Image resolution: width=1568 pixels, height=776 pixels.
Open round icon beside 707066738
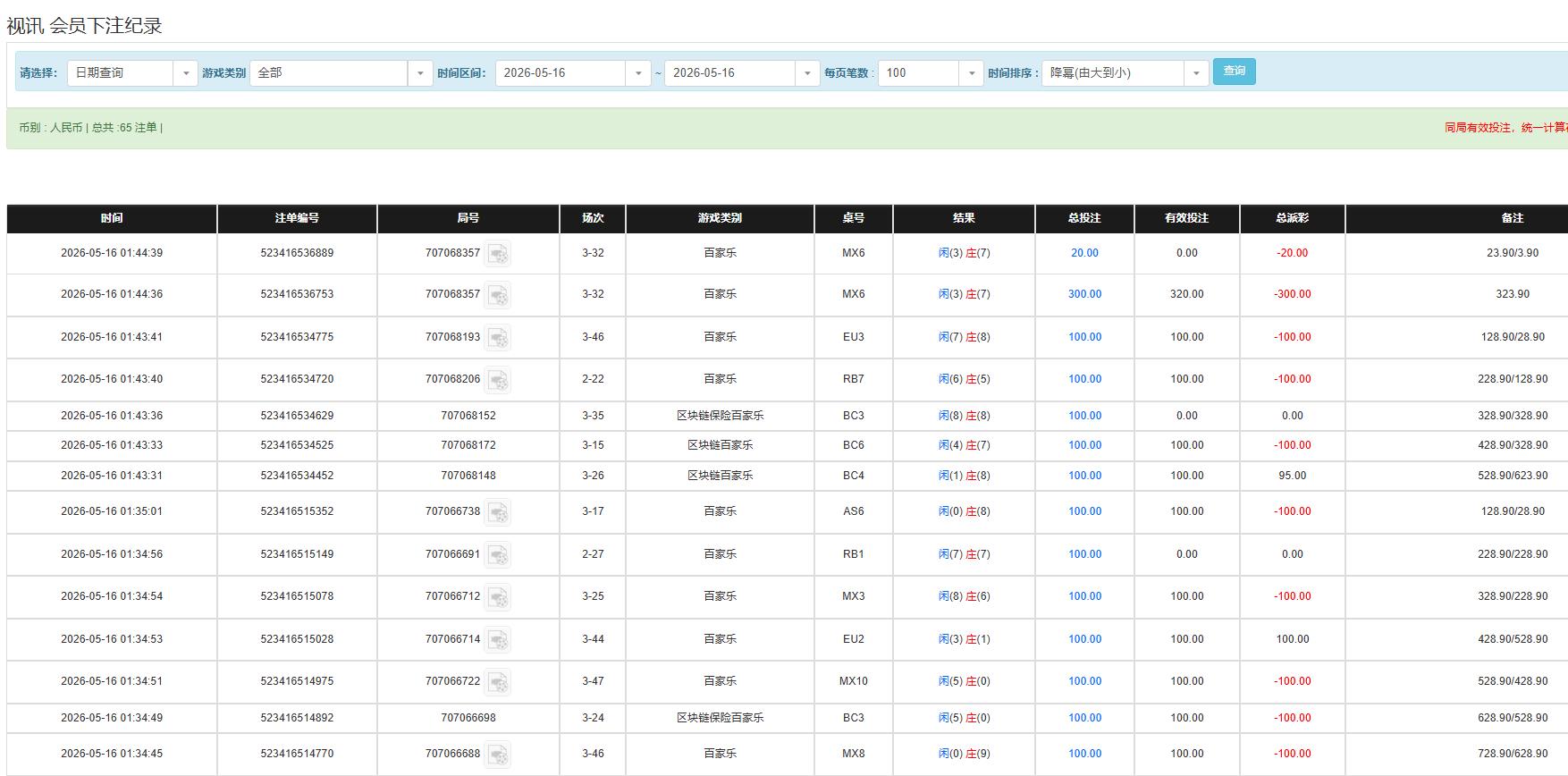(498, 512)
